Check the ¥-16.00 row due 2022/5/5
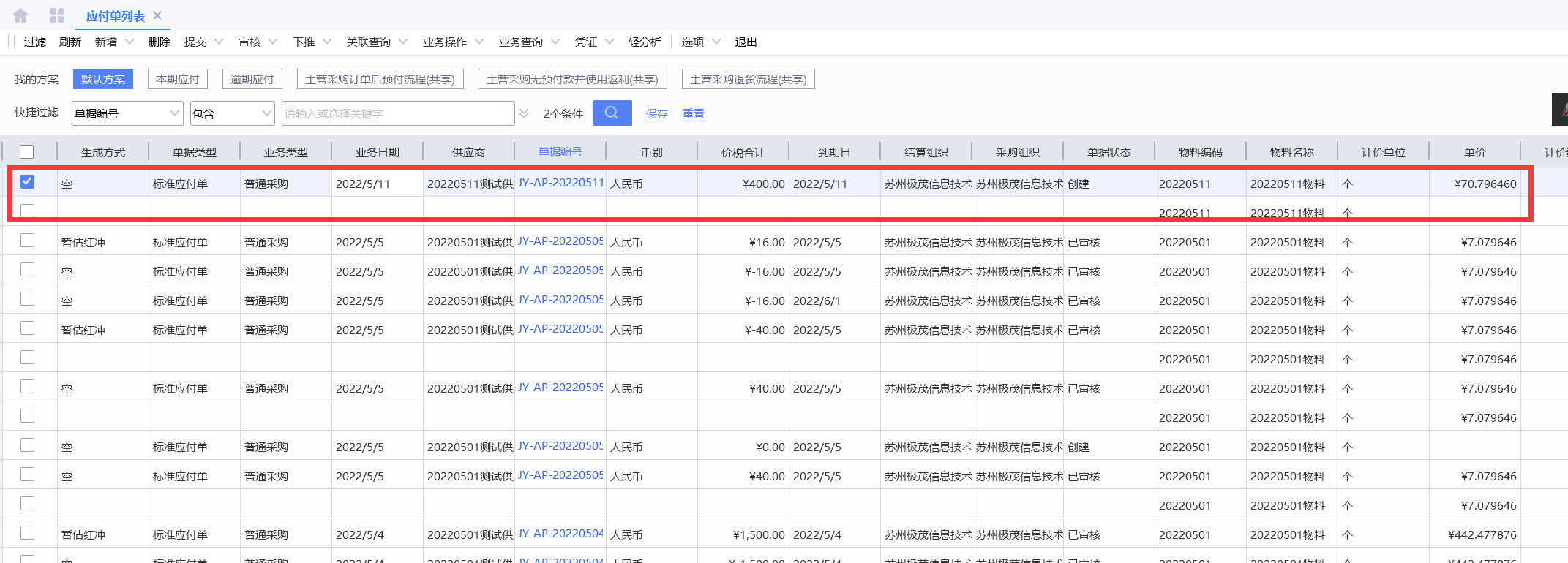Screen dimensions: 1568x563 point(27,269)
